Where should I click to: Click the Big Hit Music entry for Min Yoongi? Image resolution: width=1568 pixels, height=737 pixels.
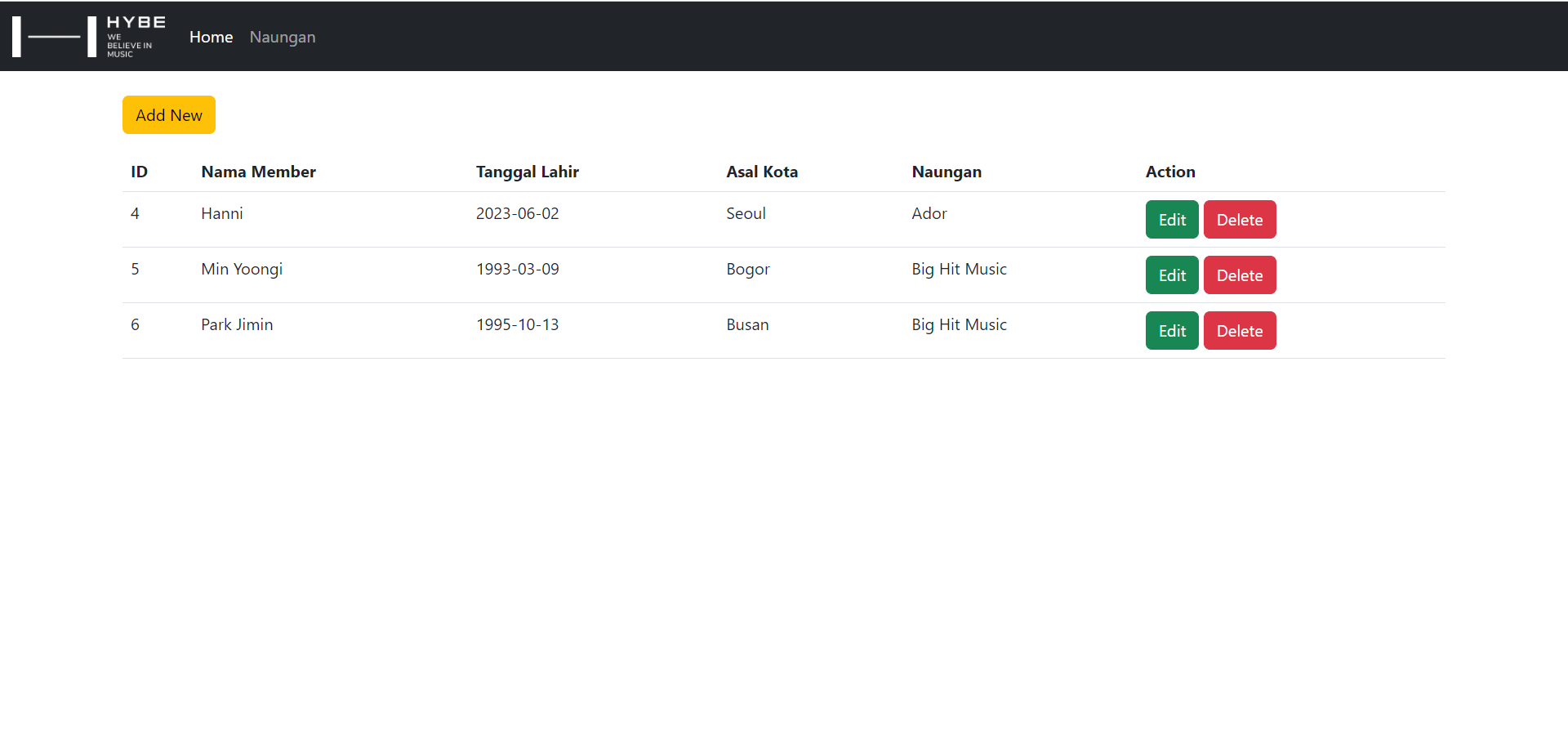point(959,269)
